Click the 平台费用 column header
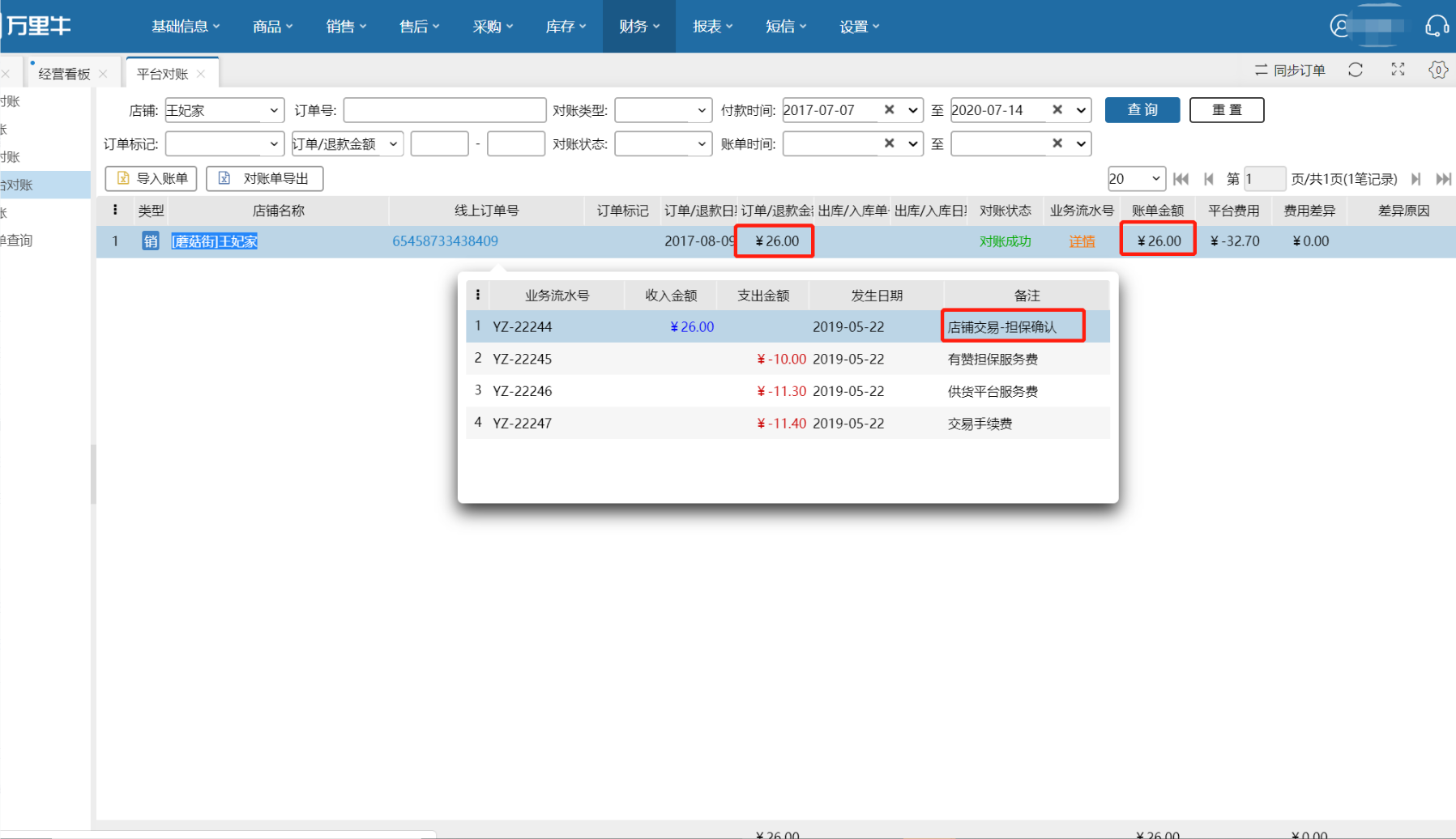Viewport: 1456px width, 839px height. pyautogui.click(x=1233, y=211)
